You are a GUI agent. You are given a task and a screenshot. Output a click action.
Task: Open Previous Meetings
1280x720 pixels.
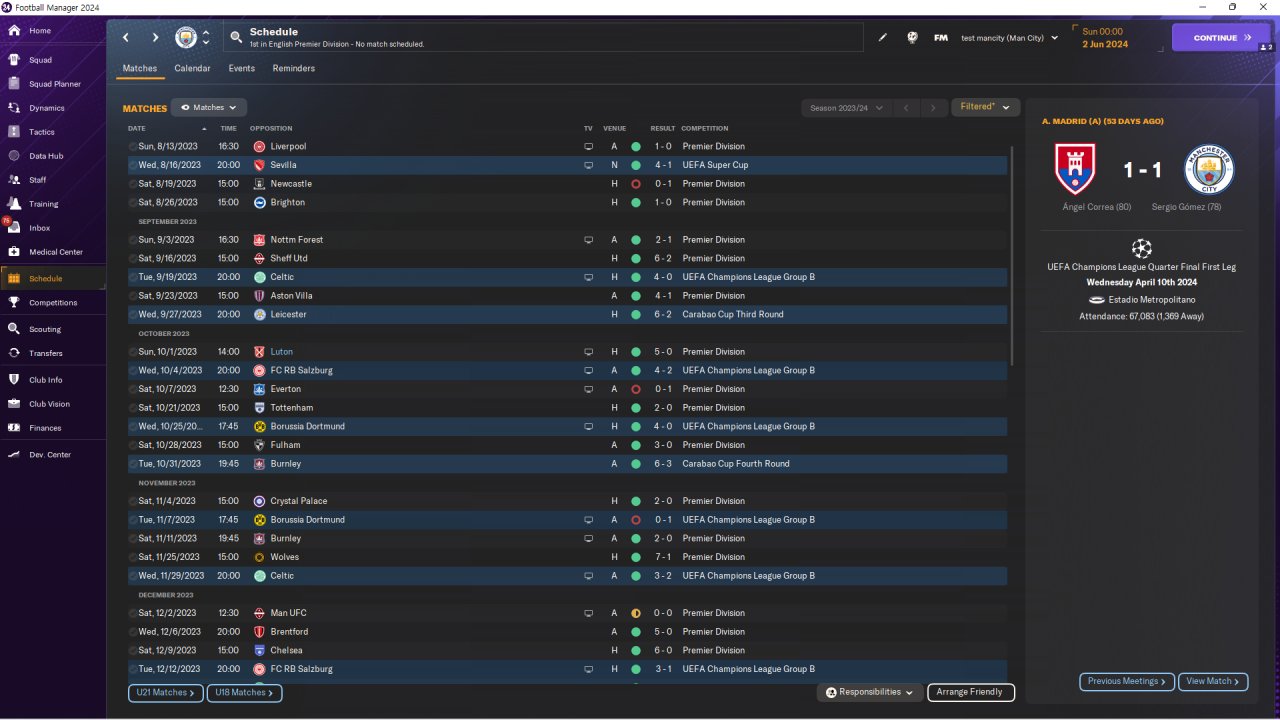click(1127, 681)
